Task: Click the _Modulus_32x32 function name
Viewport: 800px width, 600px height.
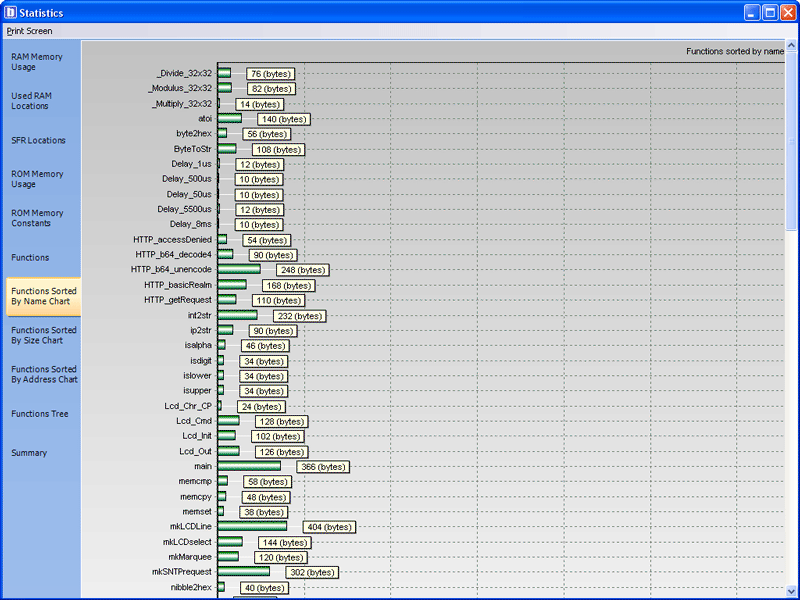Action: pyautogui.click(x=180, y=88)
